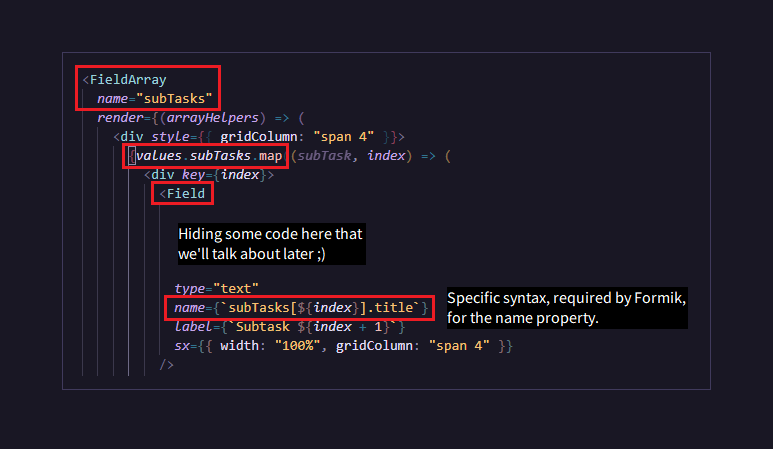773x449 pixels.
Task: Click the 'Specific syntax, required by Formik' note
Action: coord(567,308)
